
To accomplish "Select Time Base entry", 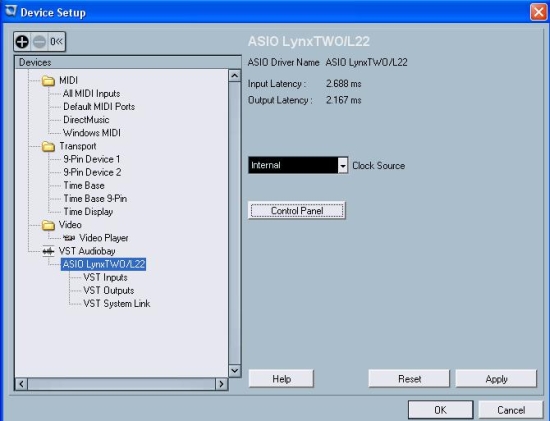I will pyautogui.click(x=84, y=186).
